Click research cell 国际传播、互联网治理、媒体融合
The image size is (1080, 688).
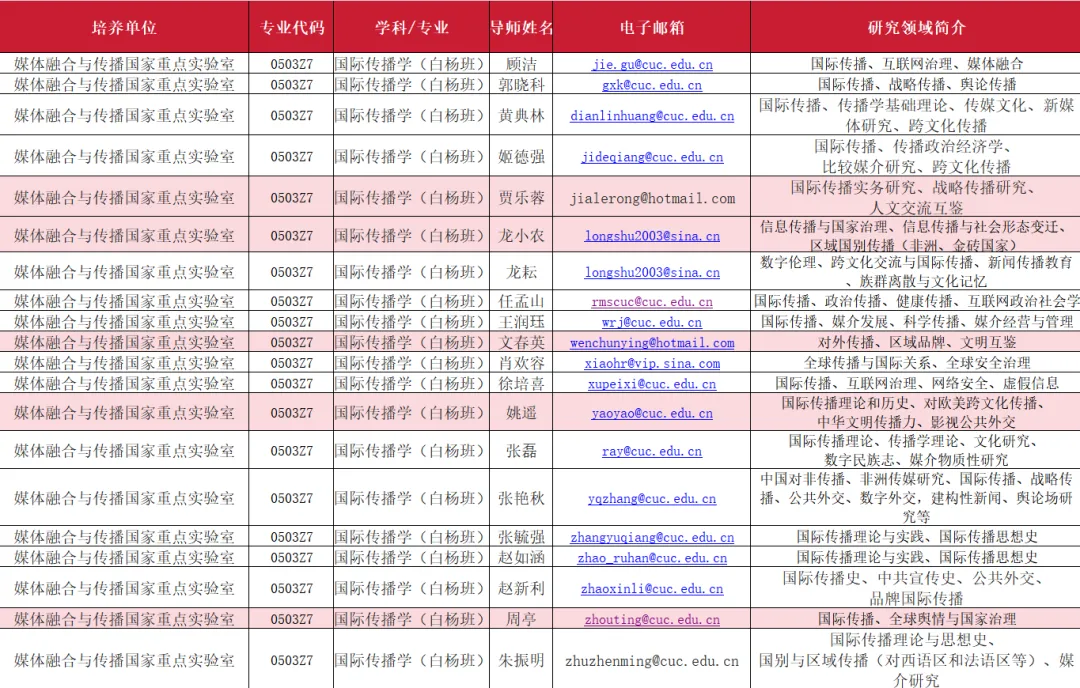click(x=916, y=64)
